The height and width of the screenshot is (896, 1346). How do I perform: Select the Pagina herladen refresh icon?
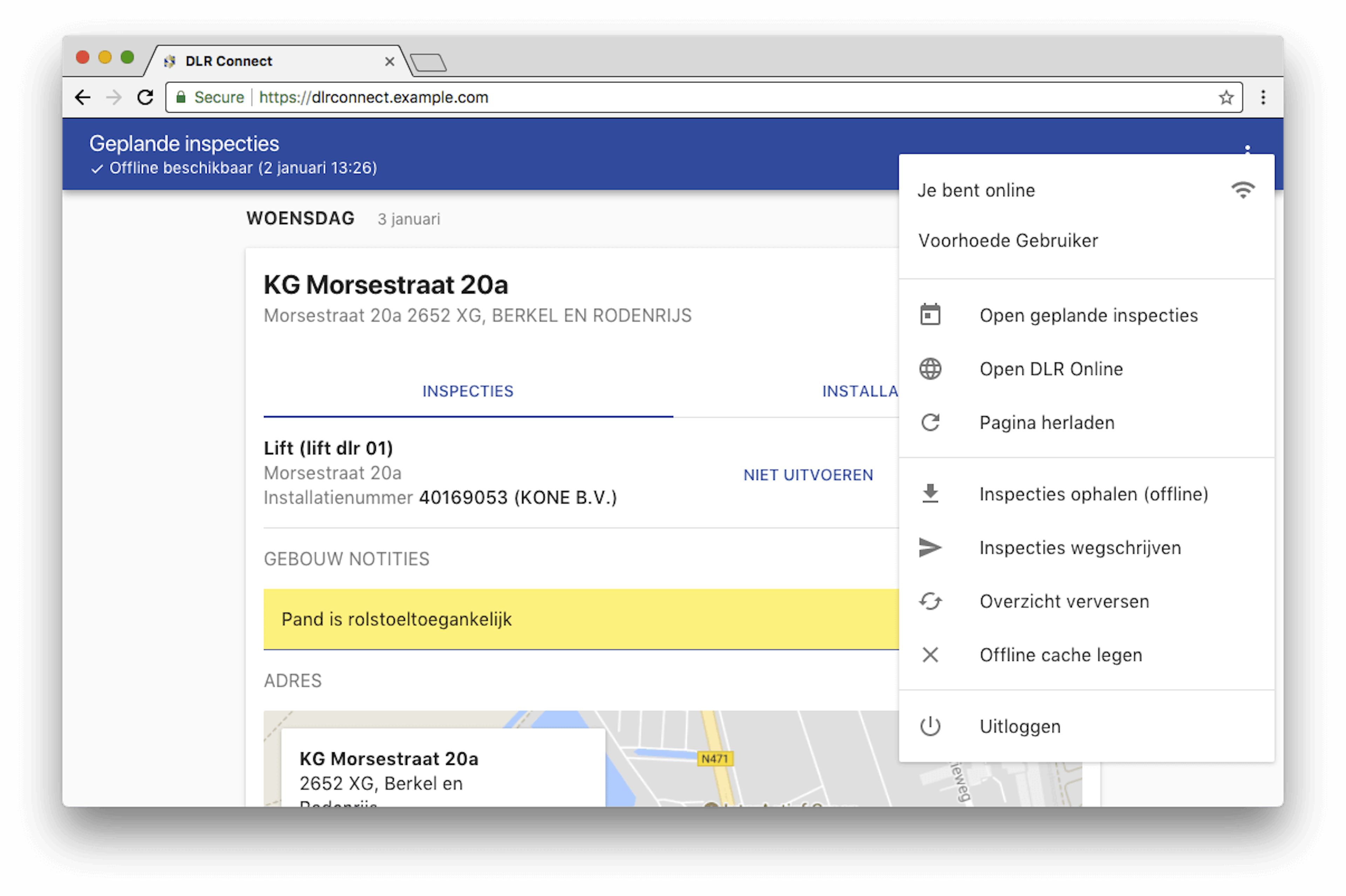931,422
